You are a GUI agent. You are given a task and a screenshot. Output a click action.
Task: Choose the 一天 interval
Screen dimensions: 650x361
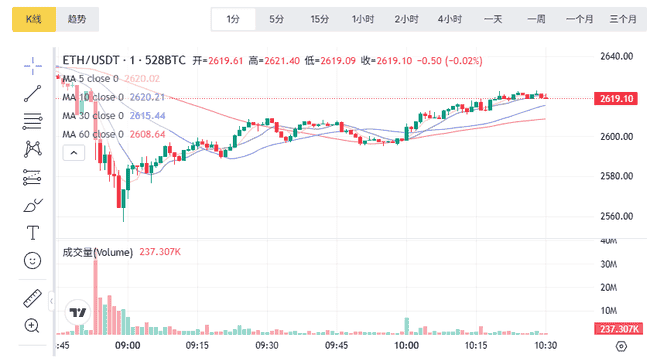pos(493,19)
